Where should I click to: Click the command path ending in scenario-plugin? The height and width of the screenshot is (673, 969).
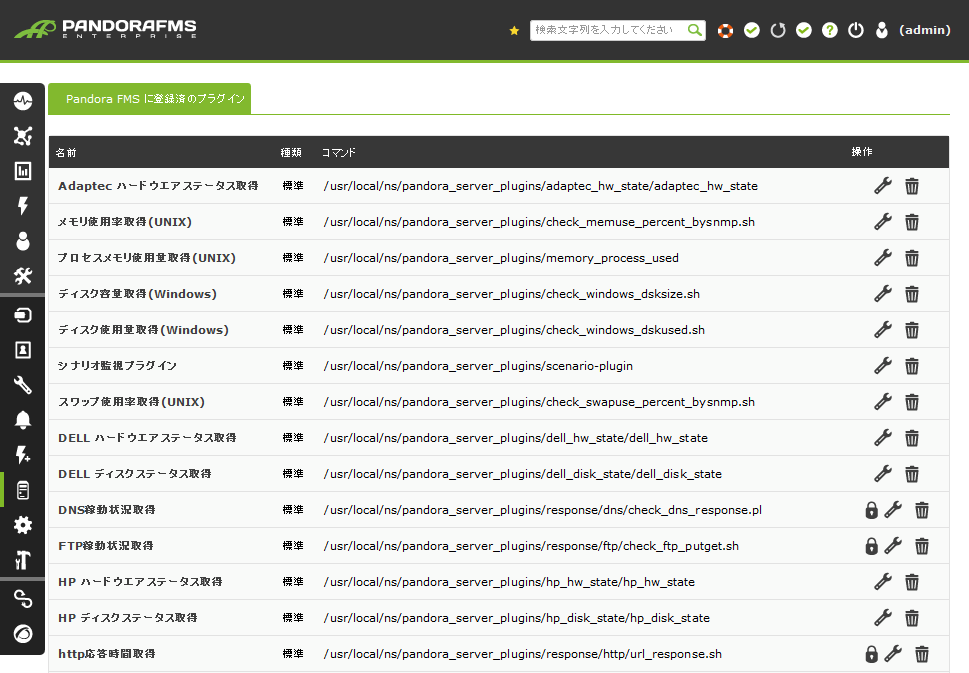(478, 366)
